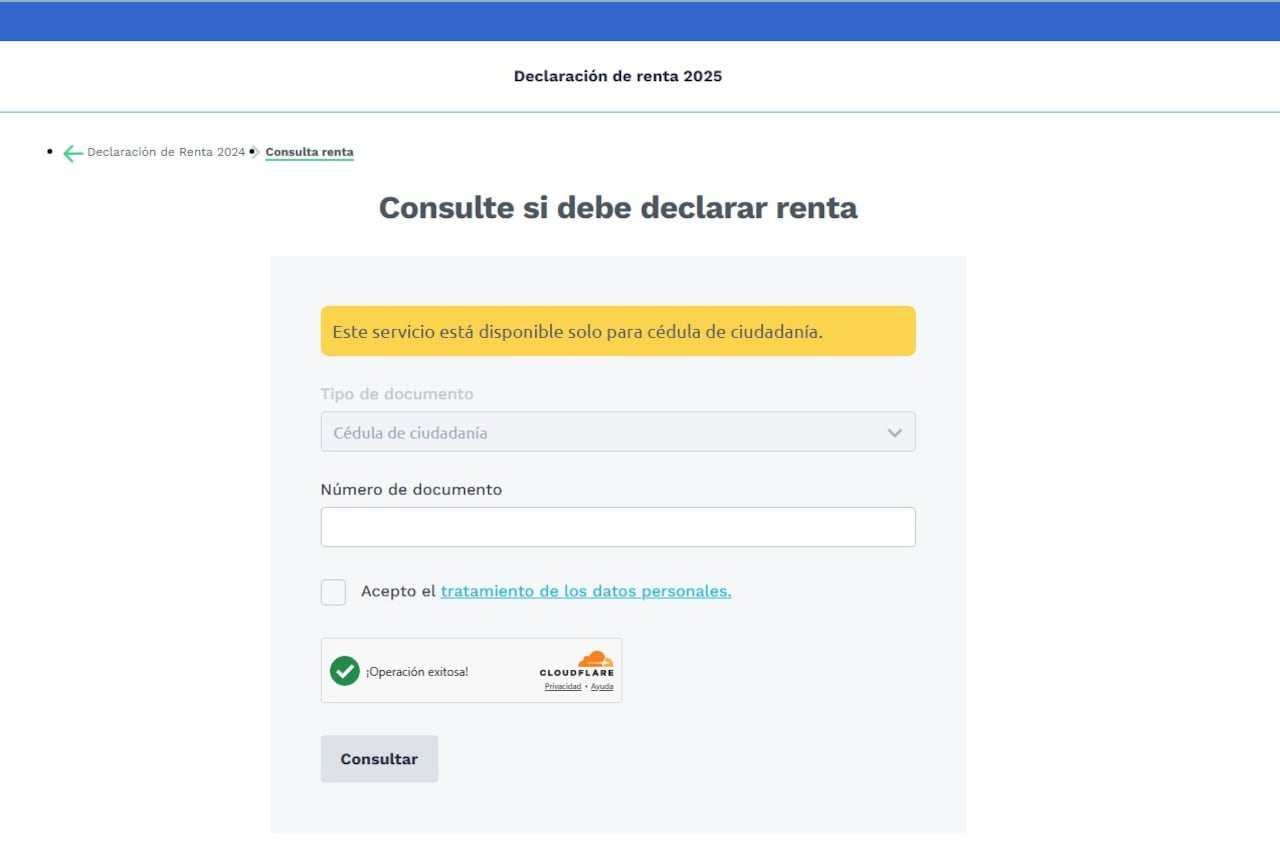
Task: Open Cloudflare Privacidad link
Action: [x=562, y=686]
